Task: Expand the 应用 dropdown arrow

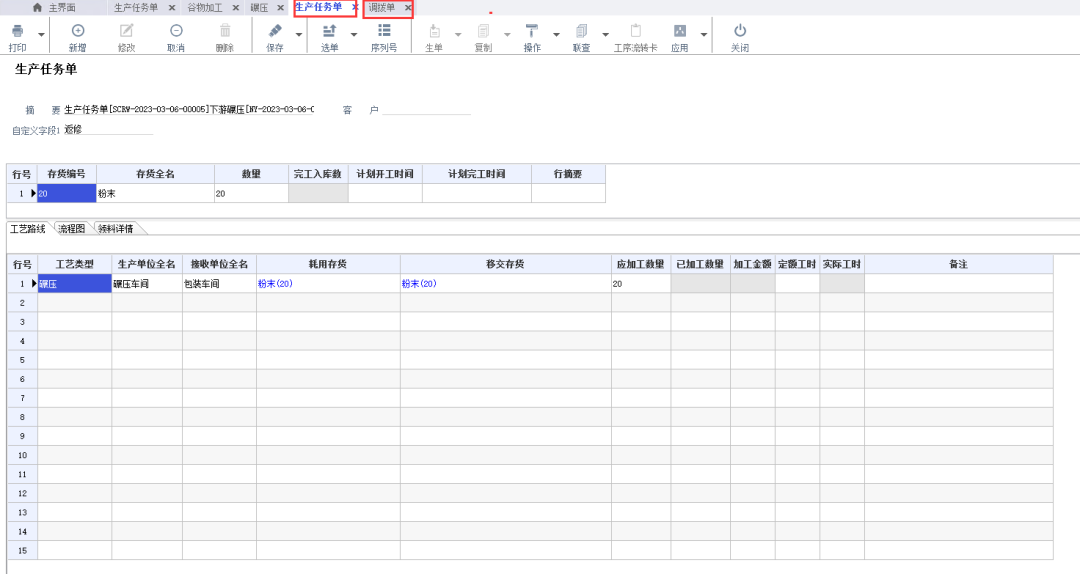Action: (x=704, y=34)
